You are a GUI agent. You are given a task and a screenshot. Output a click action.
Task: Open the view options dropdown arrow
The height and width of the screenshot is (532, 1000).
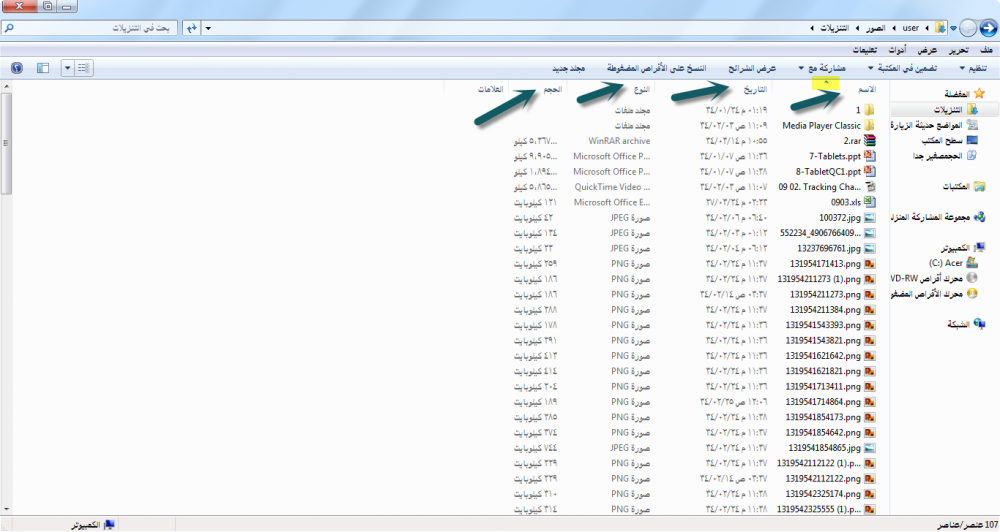coord(67,68)
